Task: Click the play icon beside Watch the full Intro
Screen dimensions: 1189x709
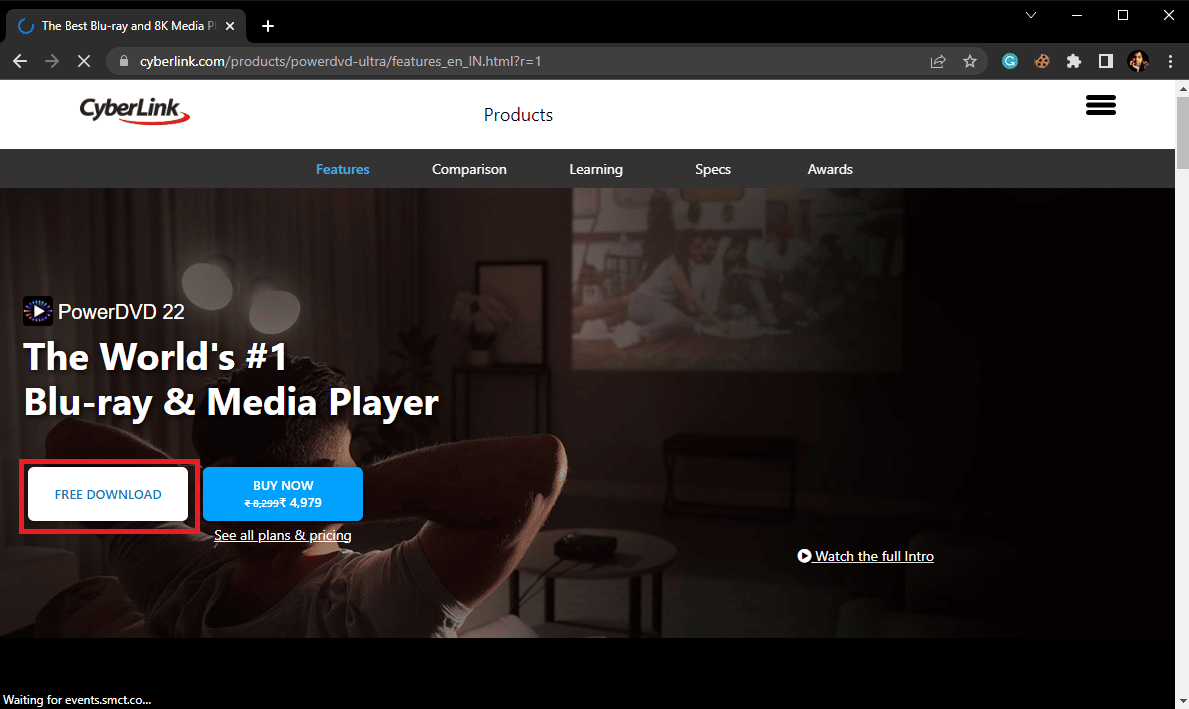Action: 805,556
